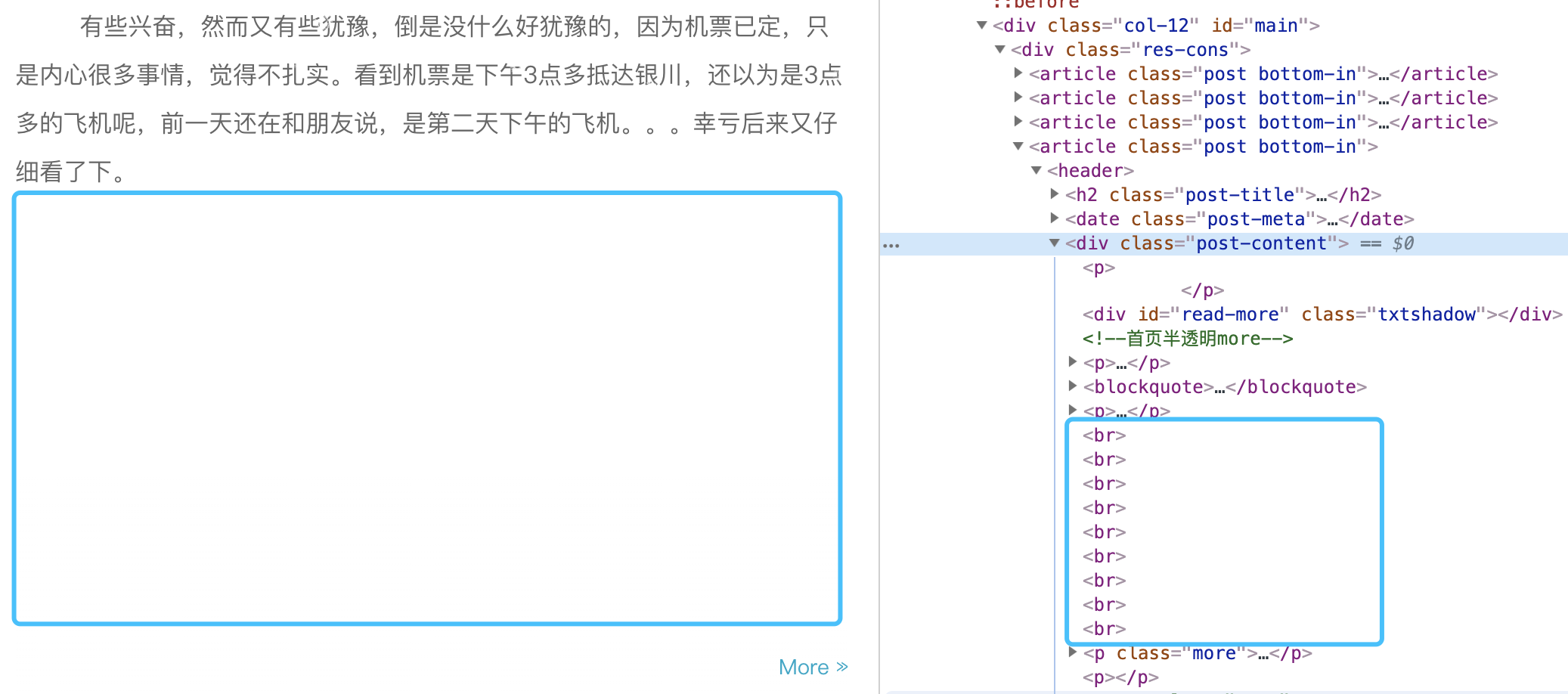
Task: Click the date post-meta element text
Action: (x=1240, y=219)
